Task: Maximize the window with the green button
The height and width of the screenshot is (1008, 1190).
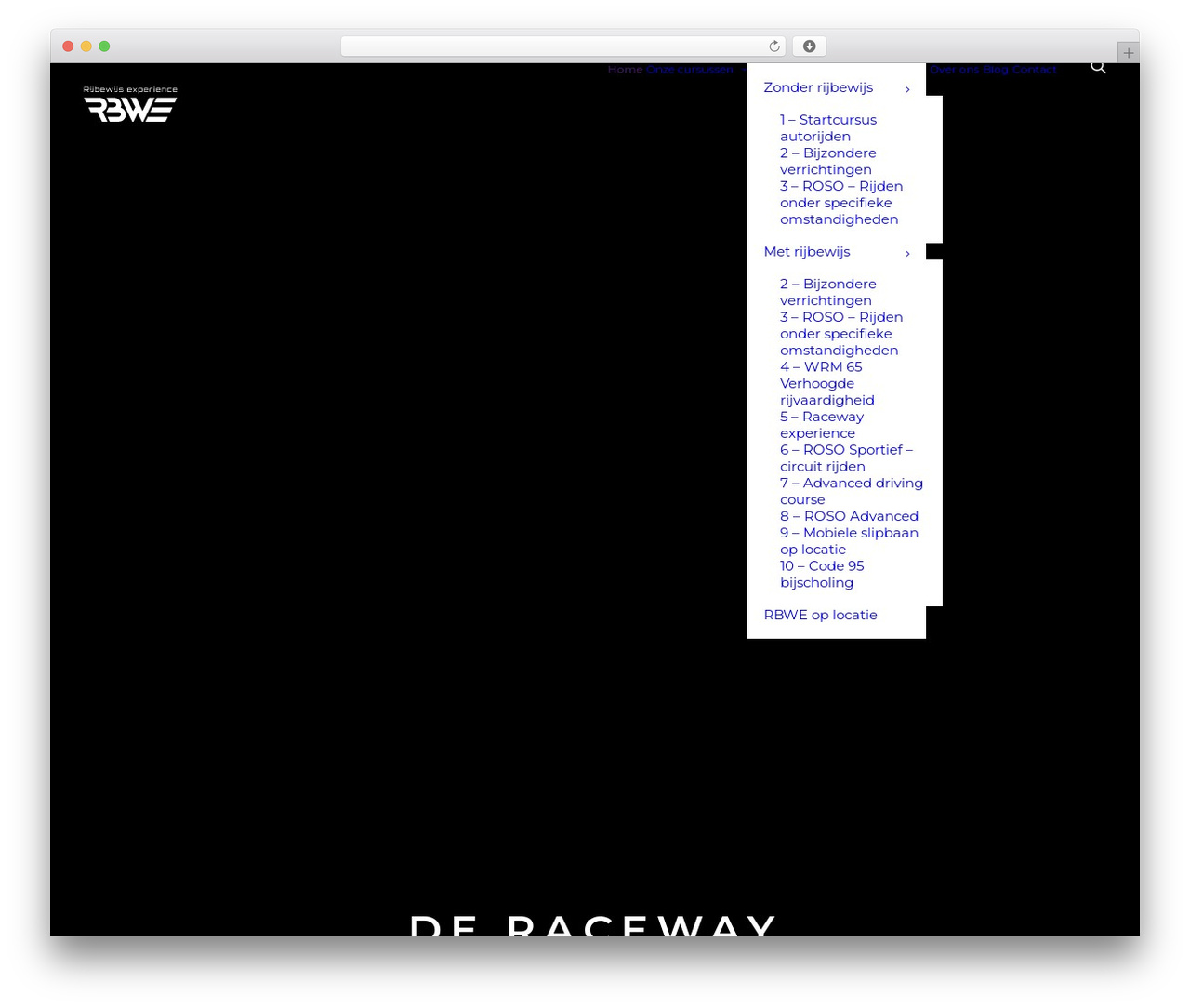Action: coord(104,46)
